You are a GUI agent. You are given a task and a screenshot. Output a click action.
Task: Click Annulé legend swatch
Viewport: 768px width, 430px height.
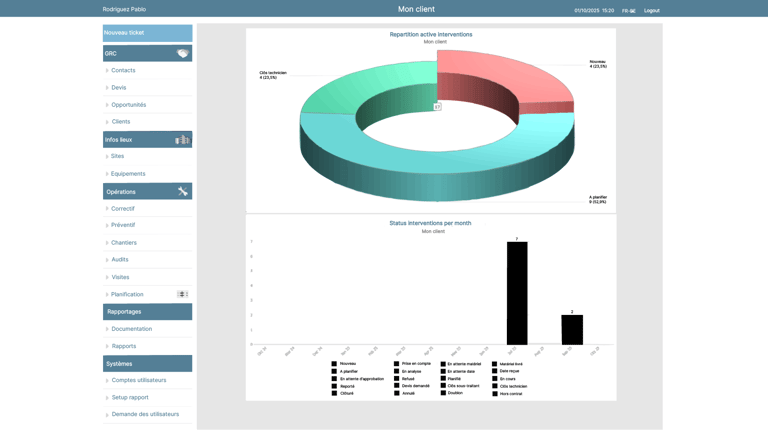[397, 393]
